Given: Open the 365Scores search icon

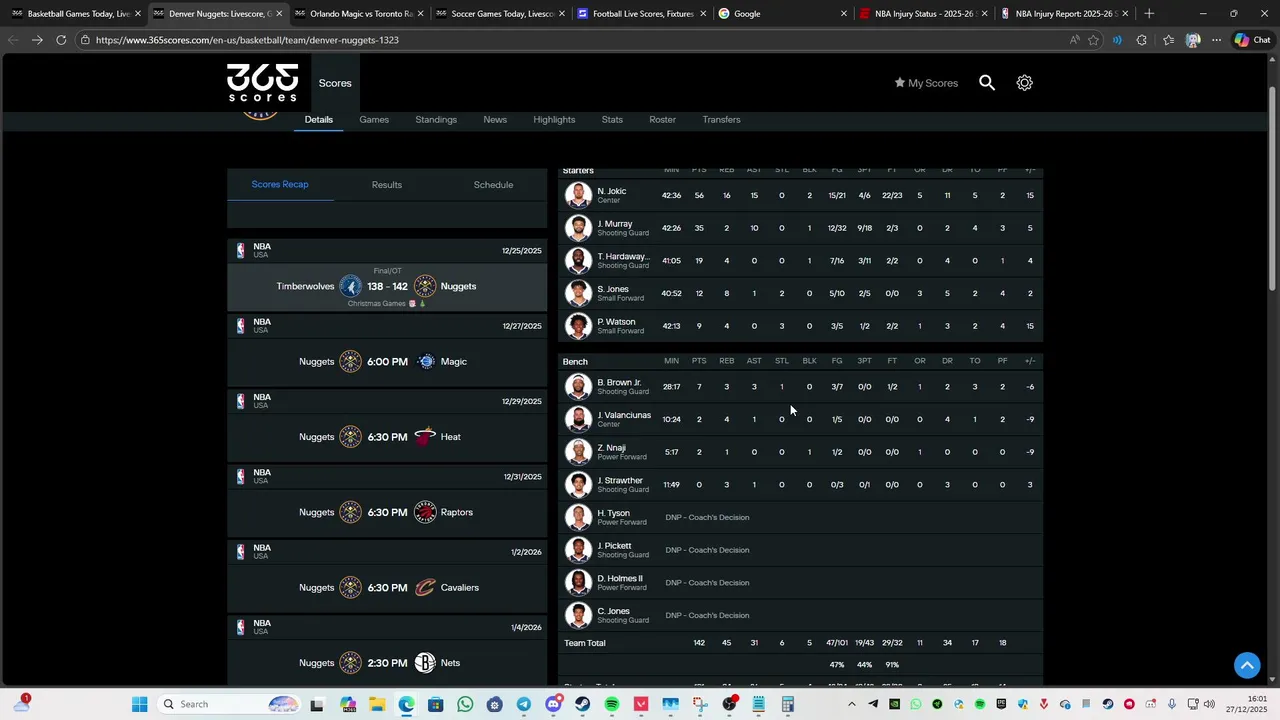Looking at the screenshot, I should pos(987,83).
